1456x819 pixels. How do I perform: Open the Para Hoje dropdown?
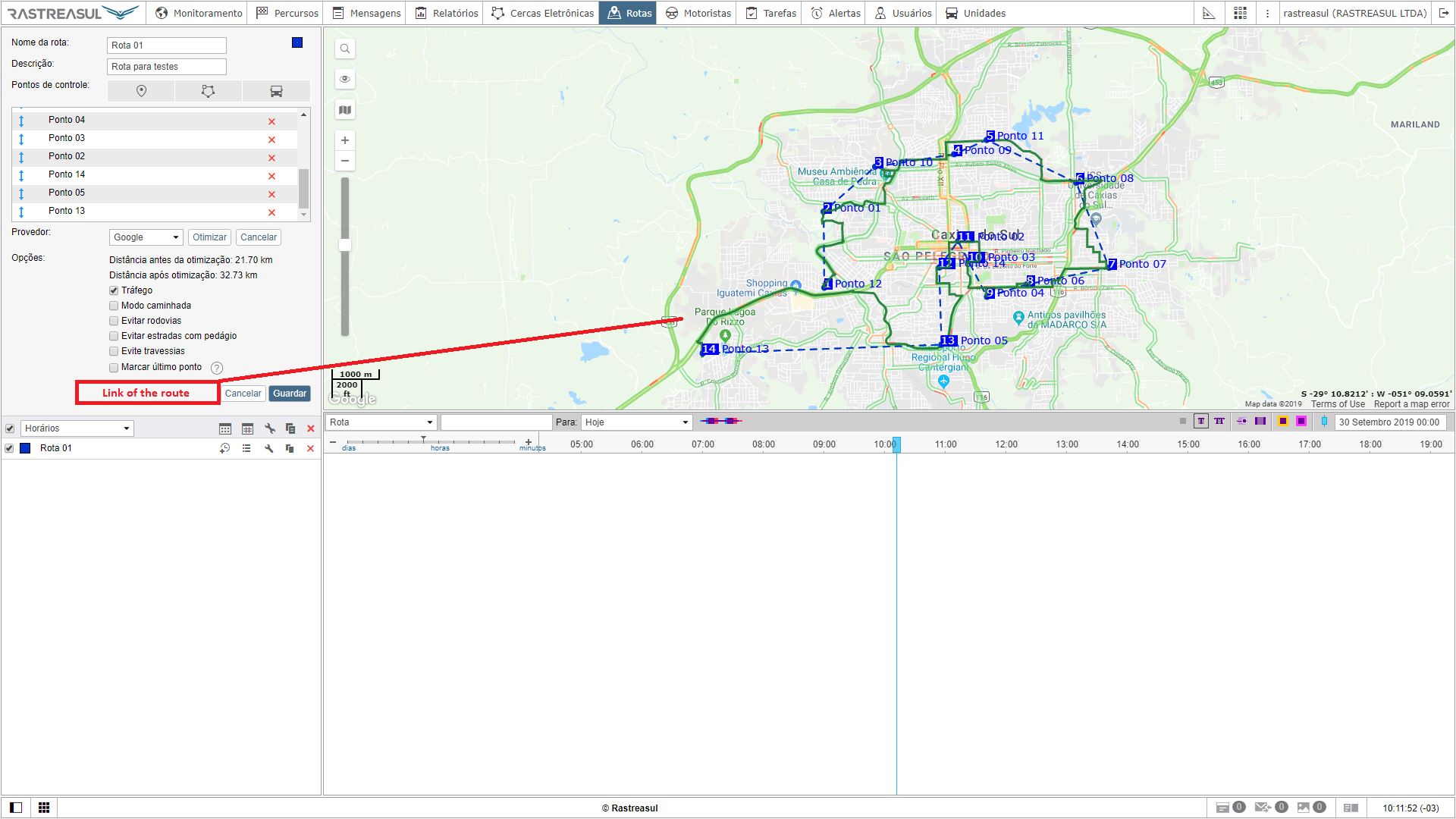637,422
